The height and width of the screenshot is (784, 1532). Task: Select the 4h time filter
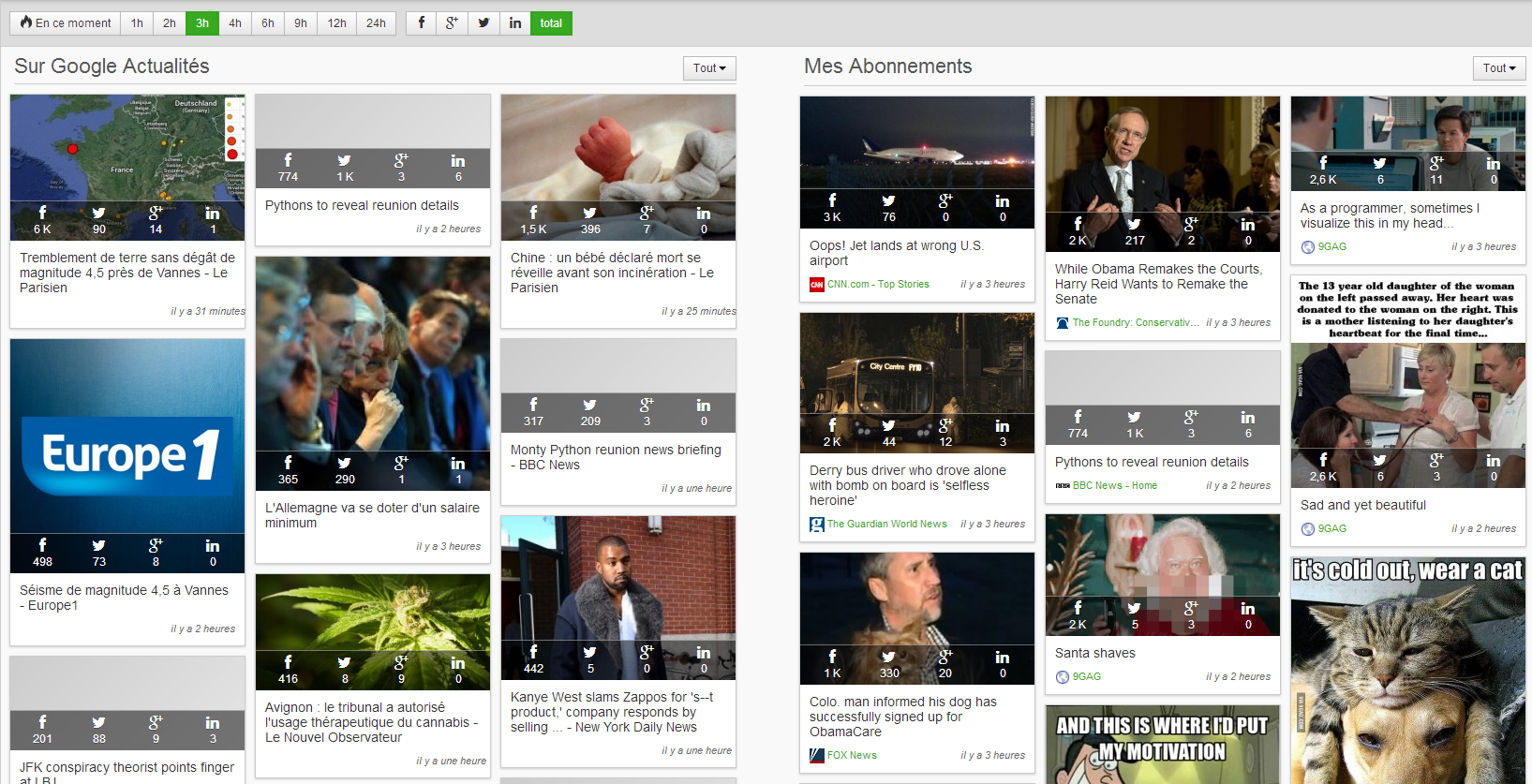[x=235, y=23]
